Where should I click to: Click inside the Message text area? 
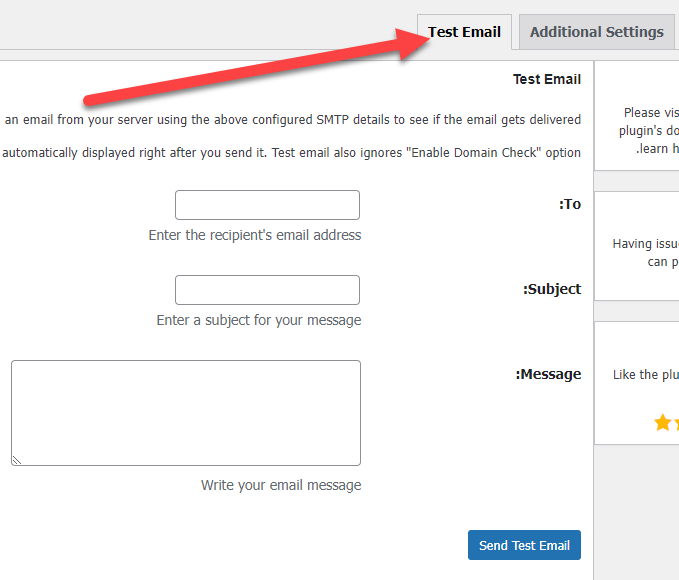(186, 412)
